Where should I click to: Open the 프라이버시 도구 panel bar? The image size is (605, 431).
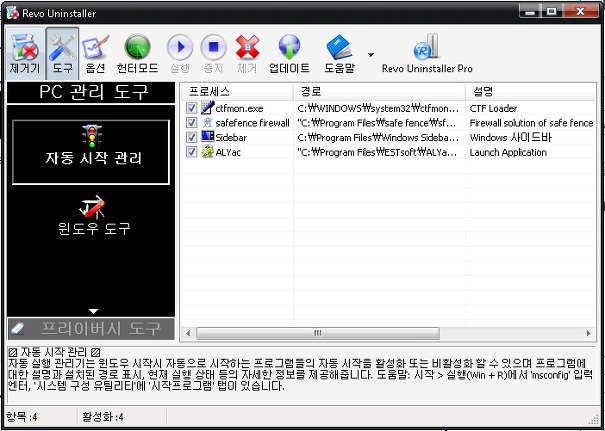coord(91,329)
